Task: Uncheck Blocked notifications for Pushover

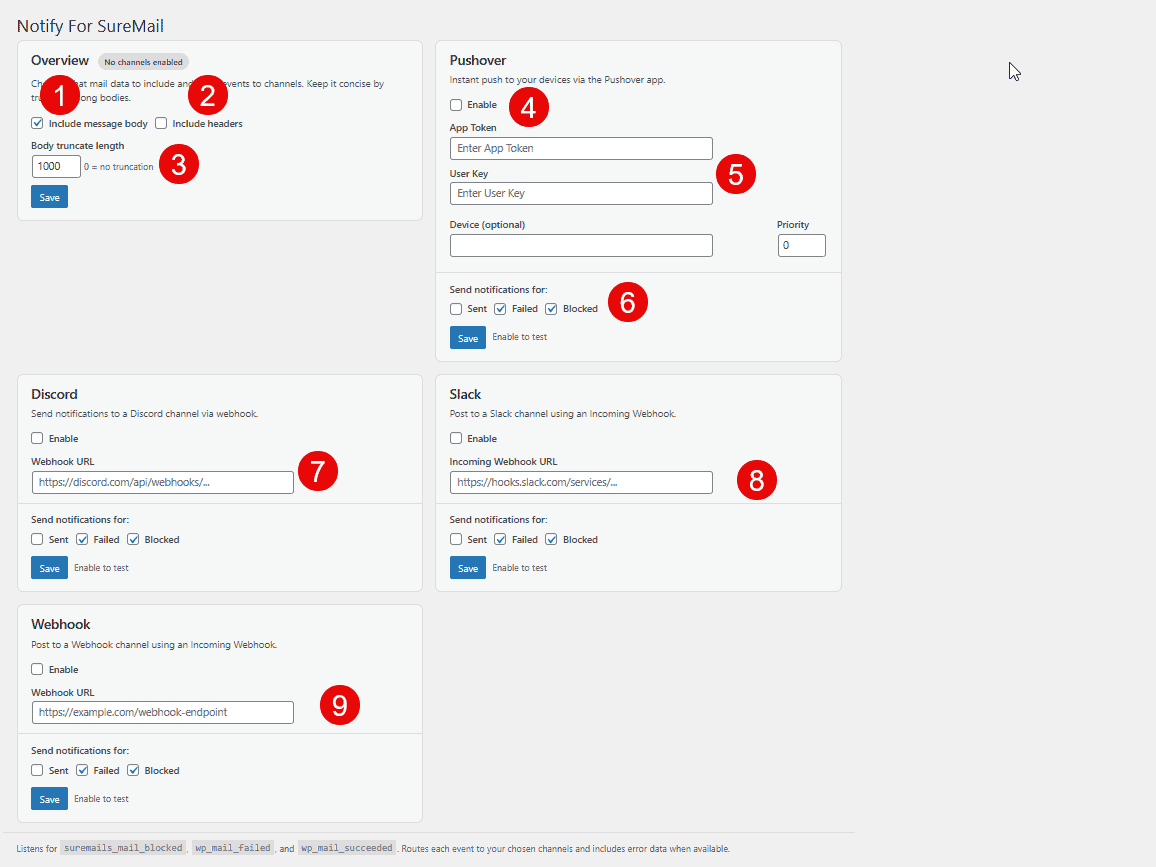Action: 551,309
